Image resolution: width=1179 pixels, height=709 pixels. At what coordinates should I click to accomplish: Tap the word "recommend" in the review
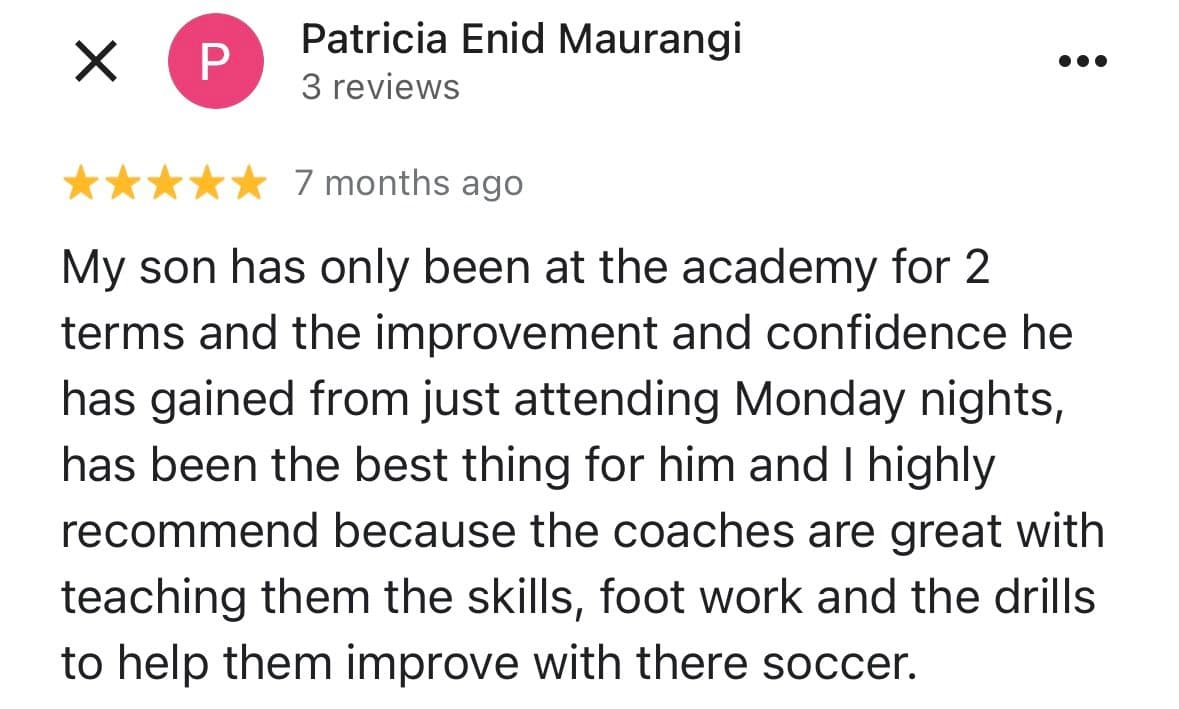point(191,531)
